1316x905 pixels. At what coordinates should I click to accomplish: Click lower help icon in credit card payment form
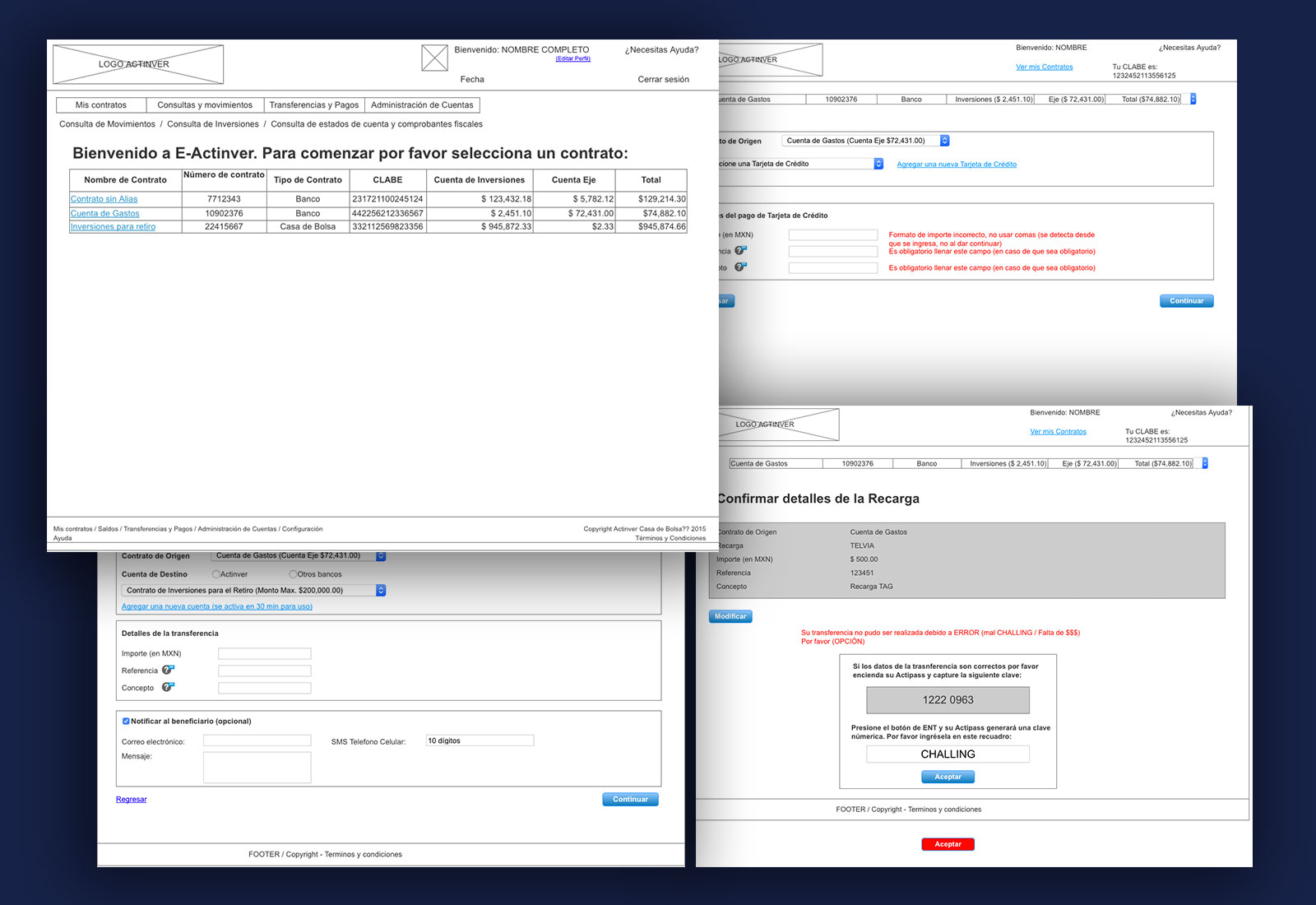click(x=741, y=267)
